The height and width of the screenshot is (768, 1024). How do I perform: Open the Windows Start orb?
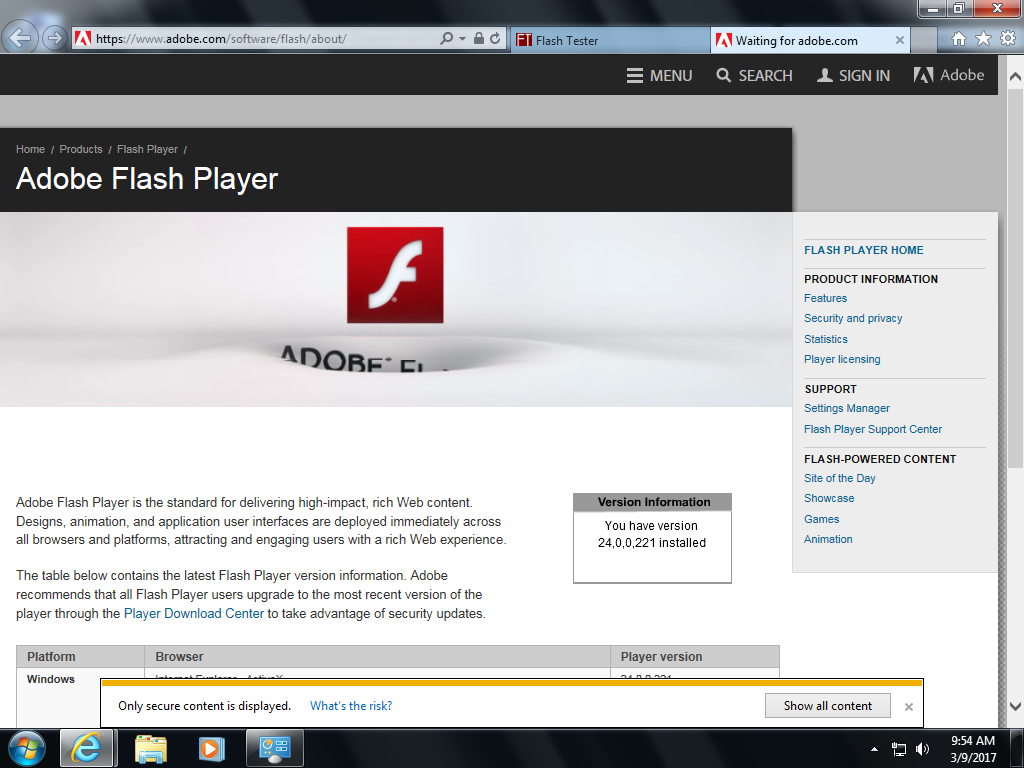(26, 748)
